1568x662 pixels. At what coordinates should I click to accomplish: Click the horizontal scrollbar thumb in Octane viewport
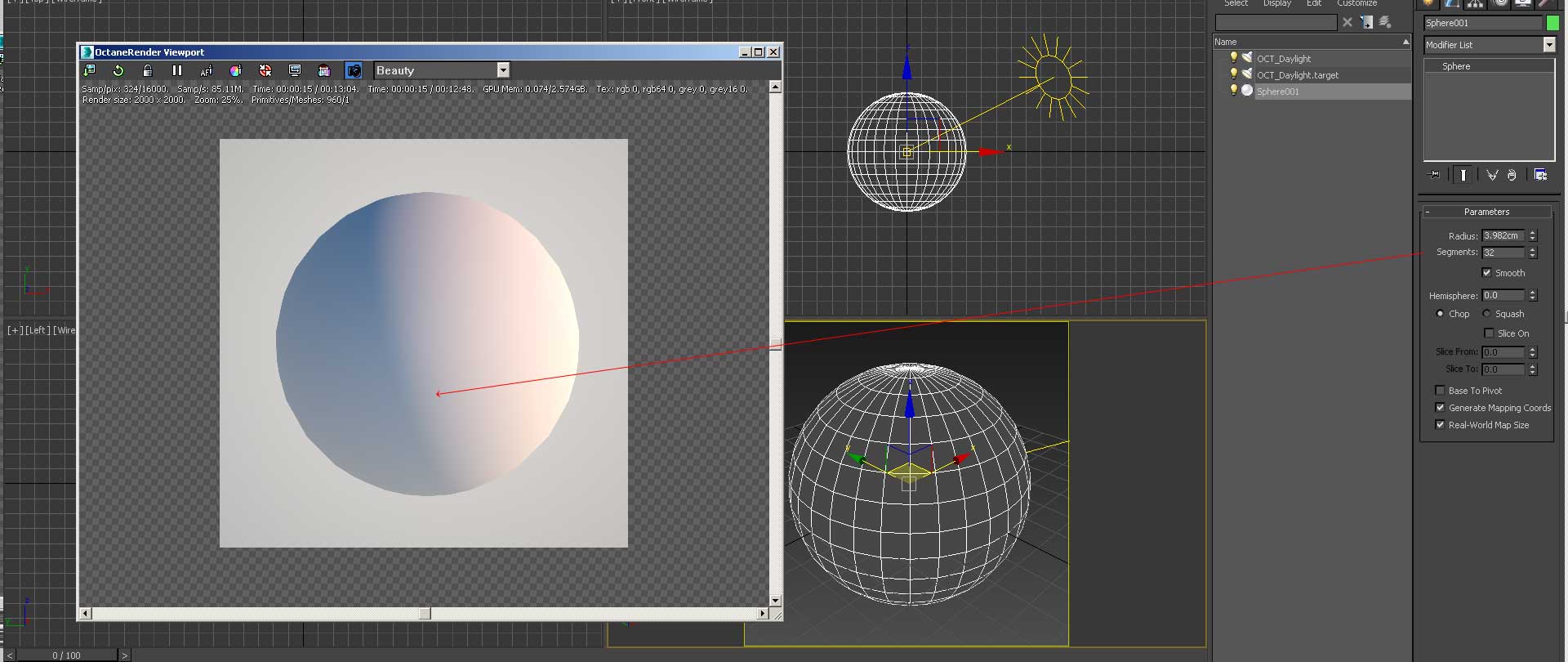425,613
